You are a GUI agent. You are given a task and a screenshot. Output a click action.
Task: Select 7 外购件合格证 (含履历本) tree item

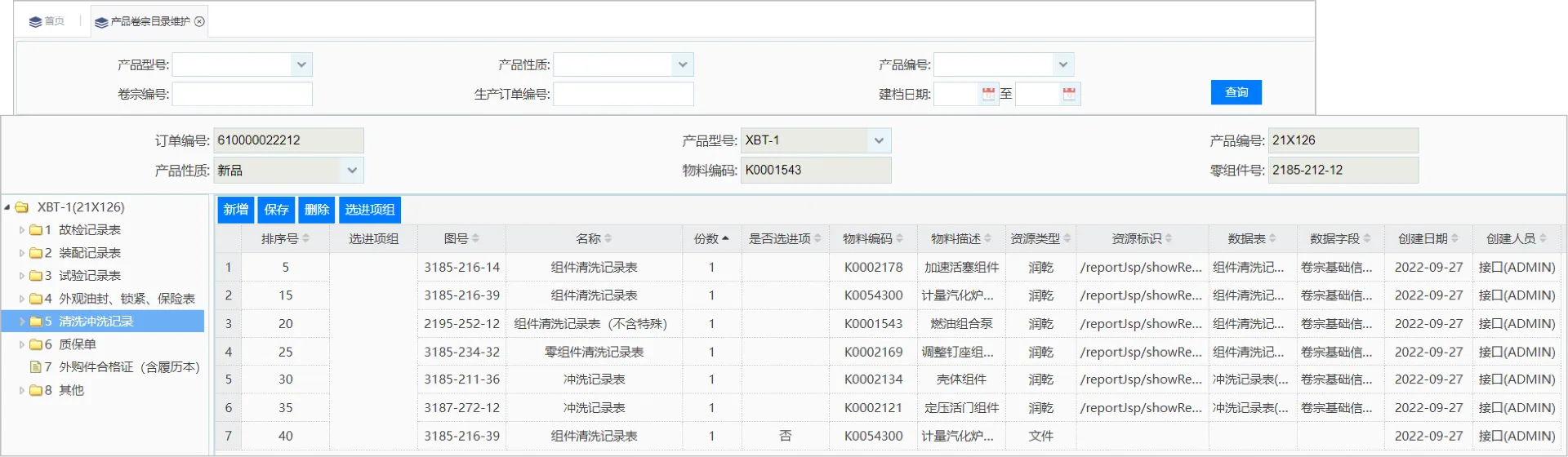[122, 367]
